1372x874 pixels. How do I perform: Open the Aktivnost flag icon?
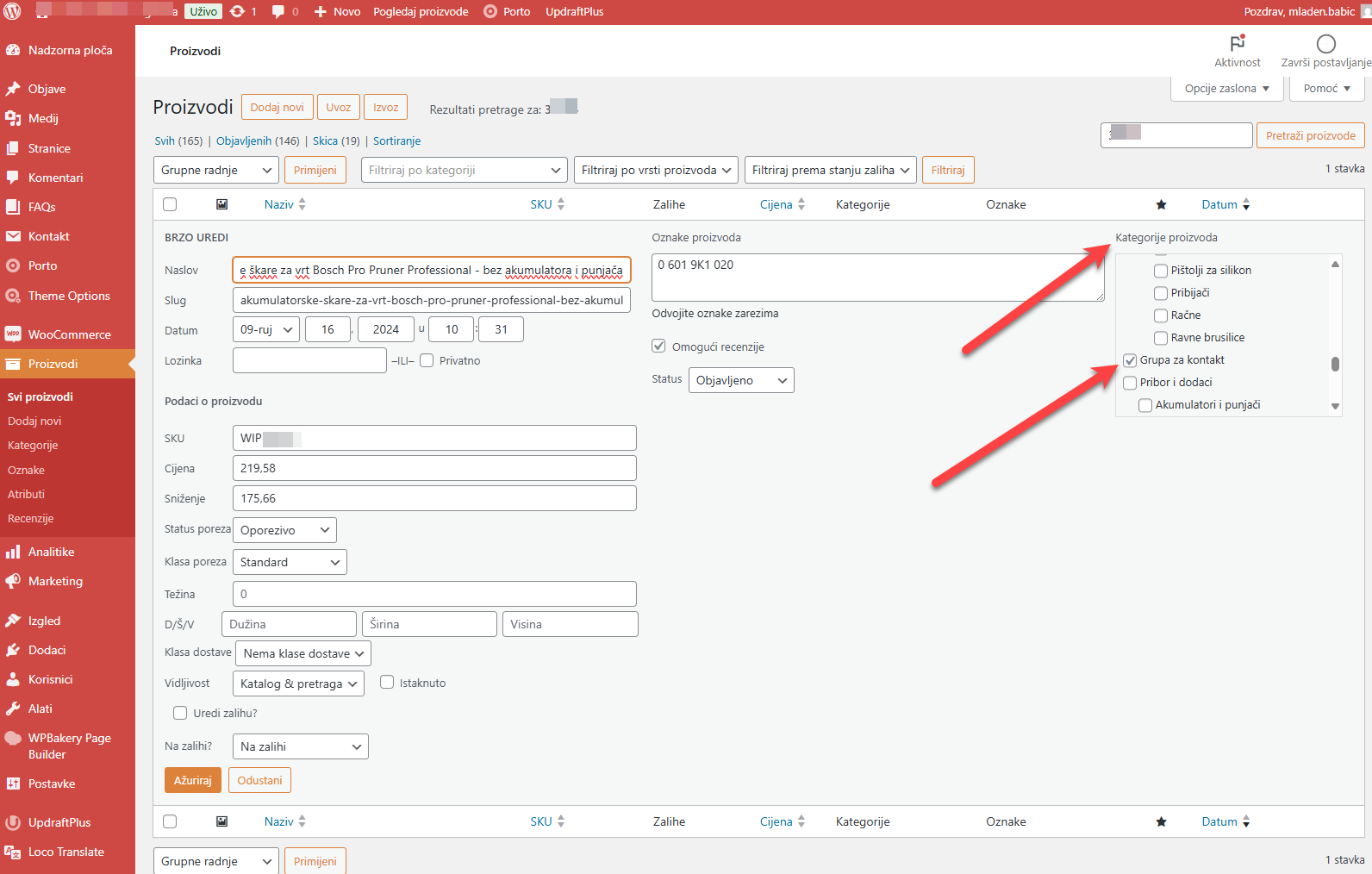click(x=1237, y=44)
